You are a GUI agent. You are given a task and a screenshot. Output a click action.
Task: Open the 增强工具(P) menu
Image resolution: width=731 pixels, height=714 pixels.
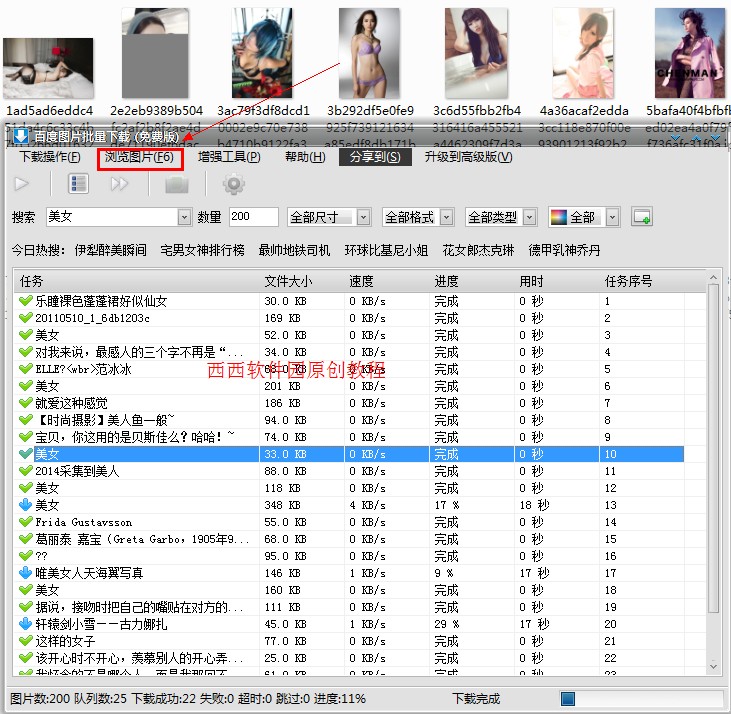pyautogui.click(x=229, y=157)
